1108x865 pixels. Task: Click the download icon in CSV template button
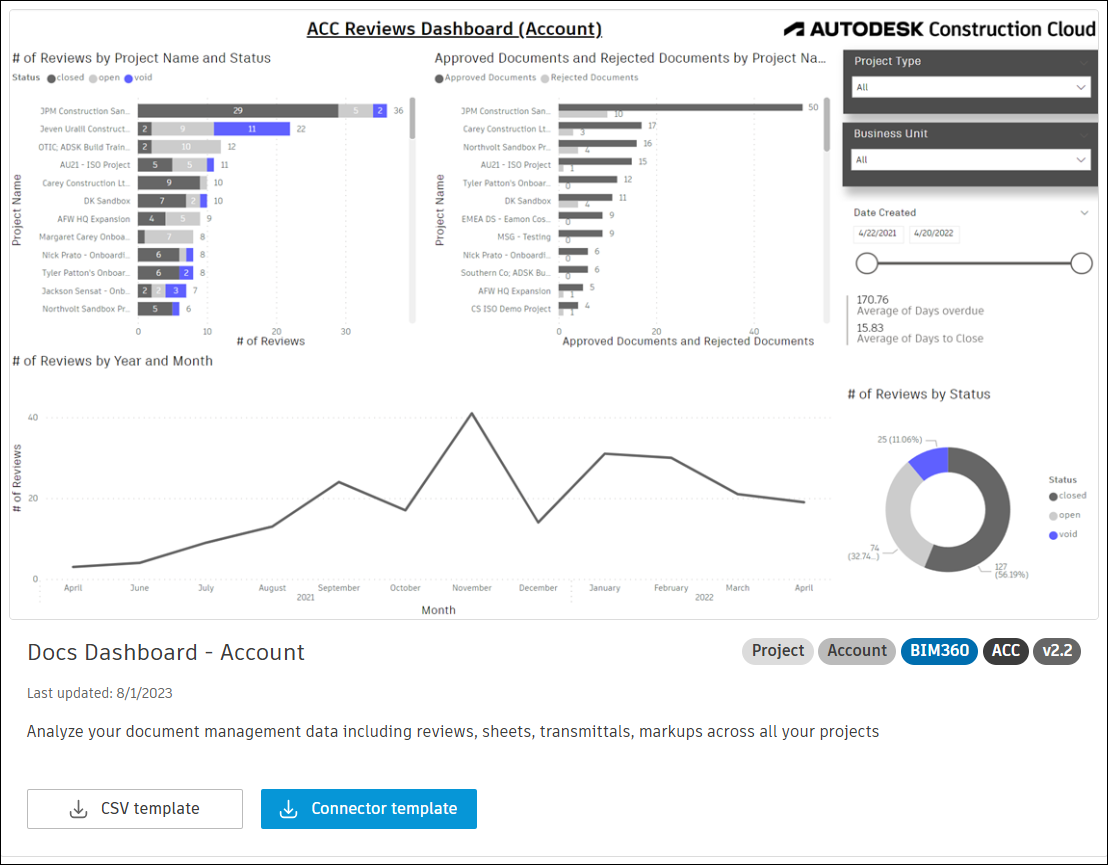pos(78,809)
